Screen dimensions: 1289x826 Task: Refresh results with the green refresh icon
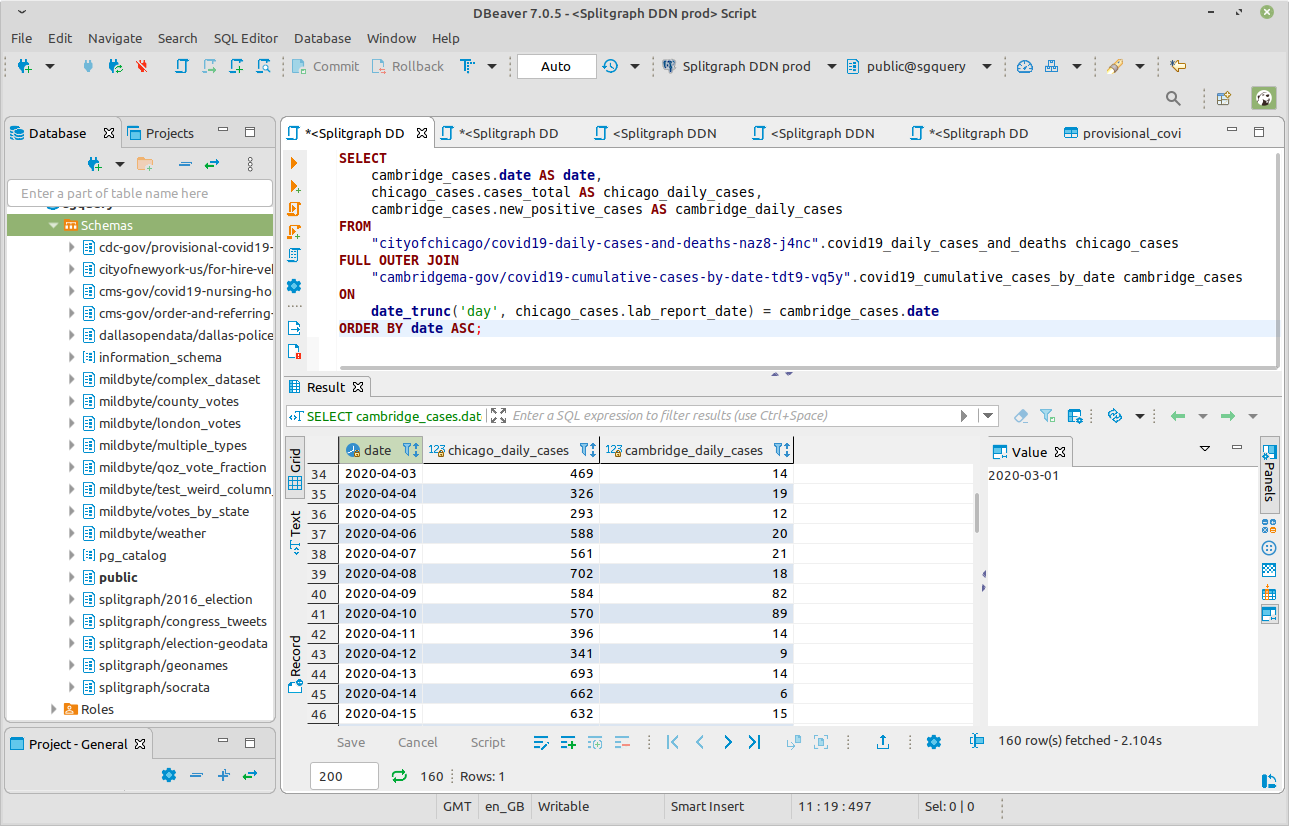click(x=399, y=776)
